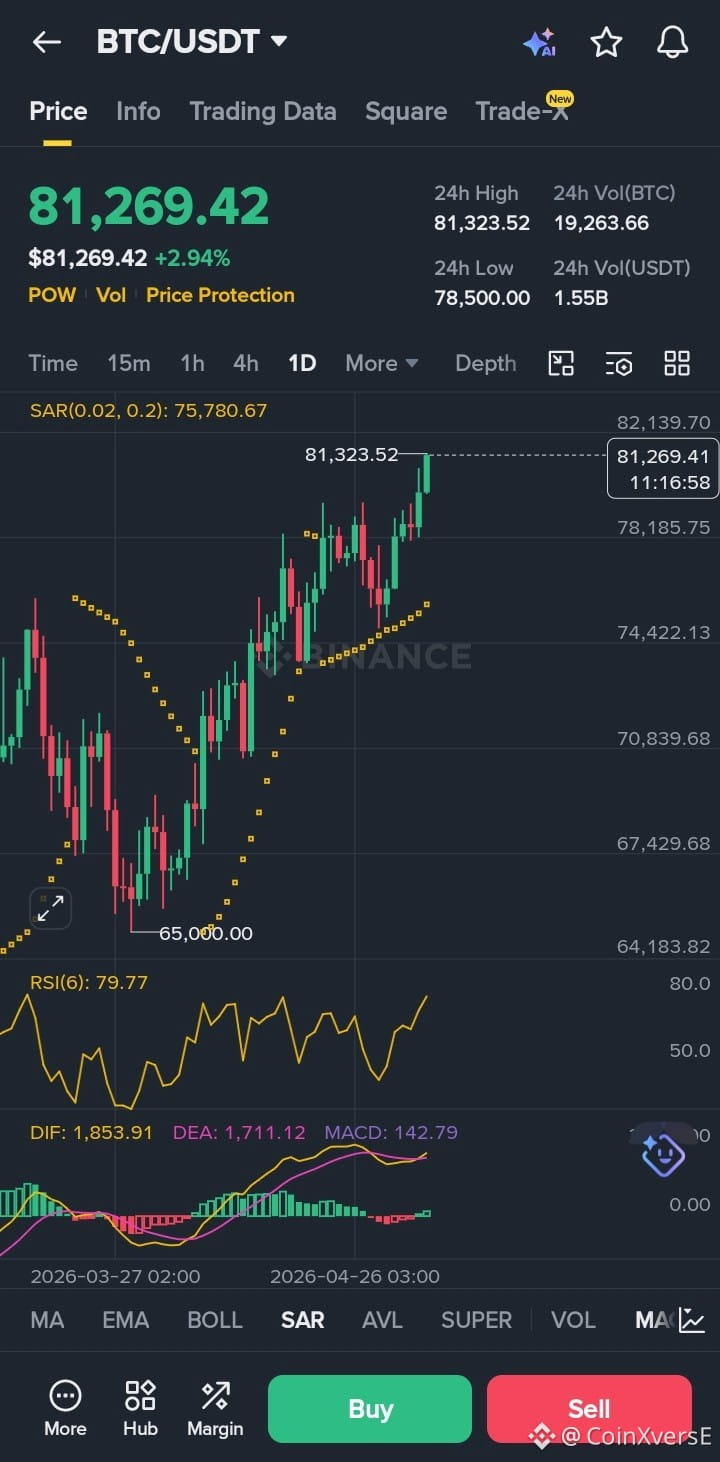Image resolution: width=720 pixels, height=1462 pixels.
Task: Tap the red Sell button
Action: point(589,1409)
